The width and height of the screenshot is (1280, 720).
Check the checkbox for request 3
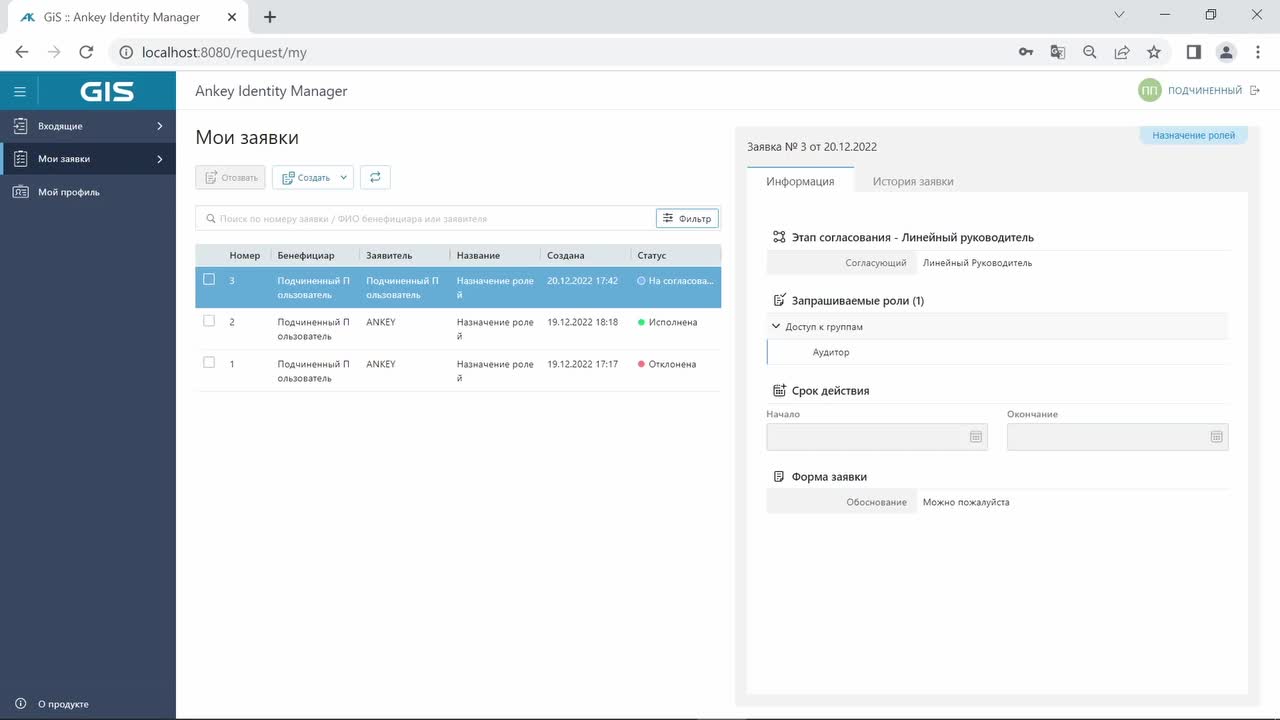pyautogui.click(x=209, y=280)
